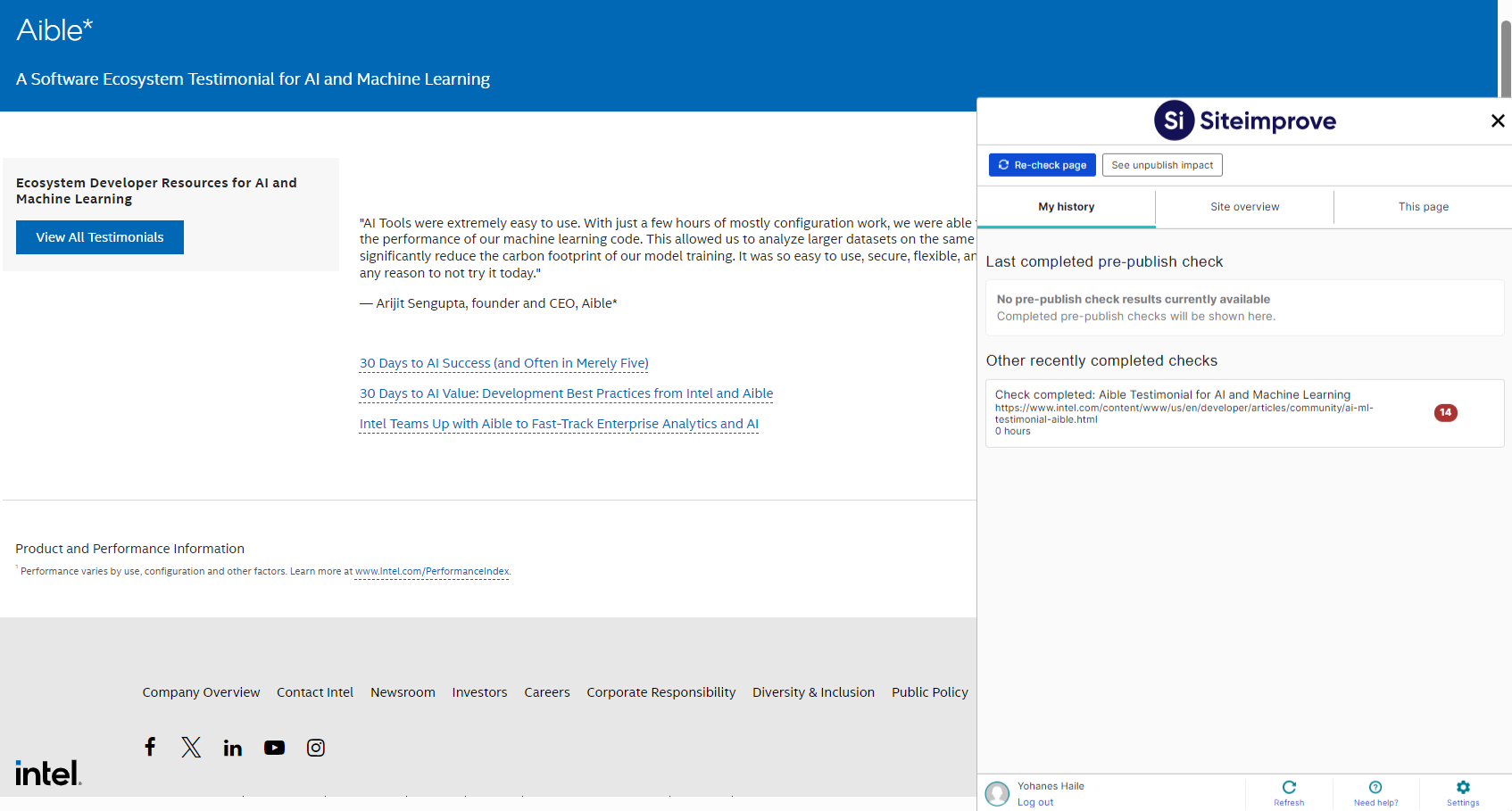This screenshot has width=1512, height=811.
Task: Open Need help? in Siteimprove
Action: coord(1375,792)
